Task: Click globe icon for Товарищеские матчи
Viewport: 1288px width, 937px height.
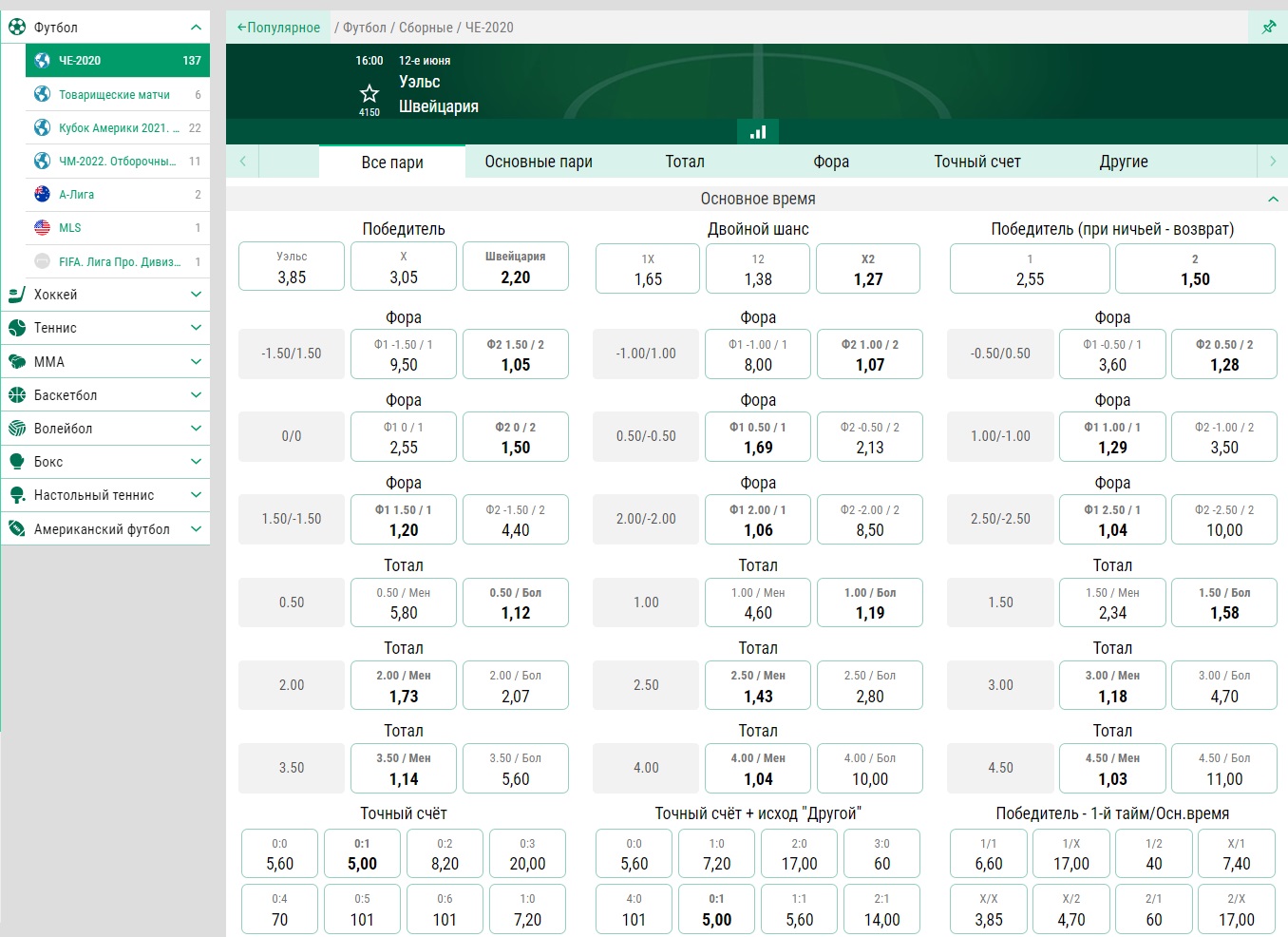Action: pos(42,93)
